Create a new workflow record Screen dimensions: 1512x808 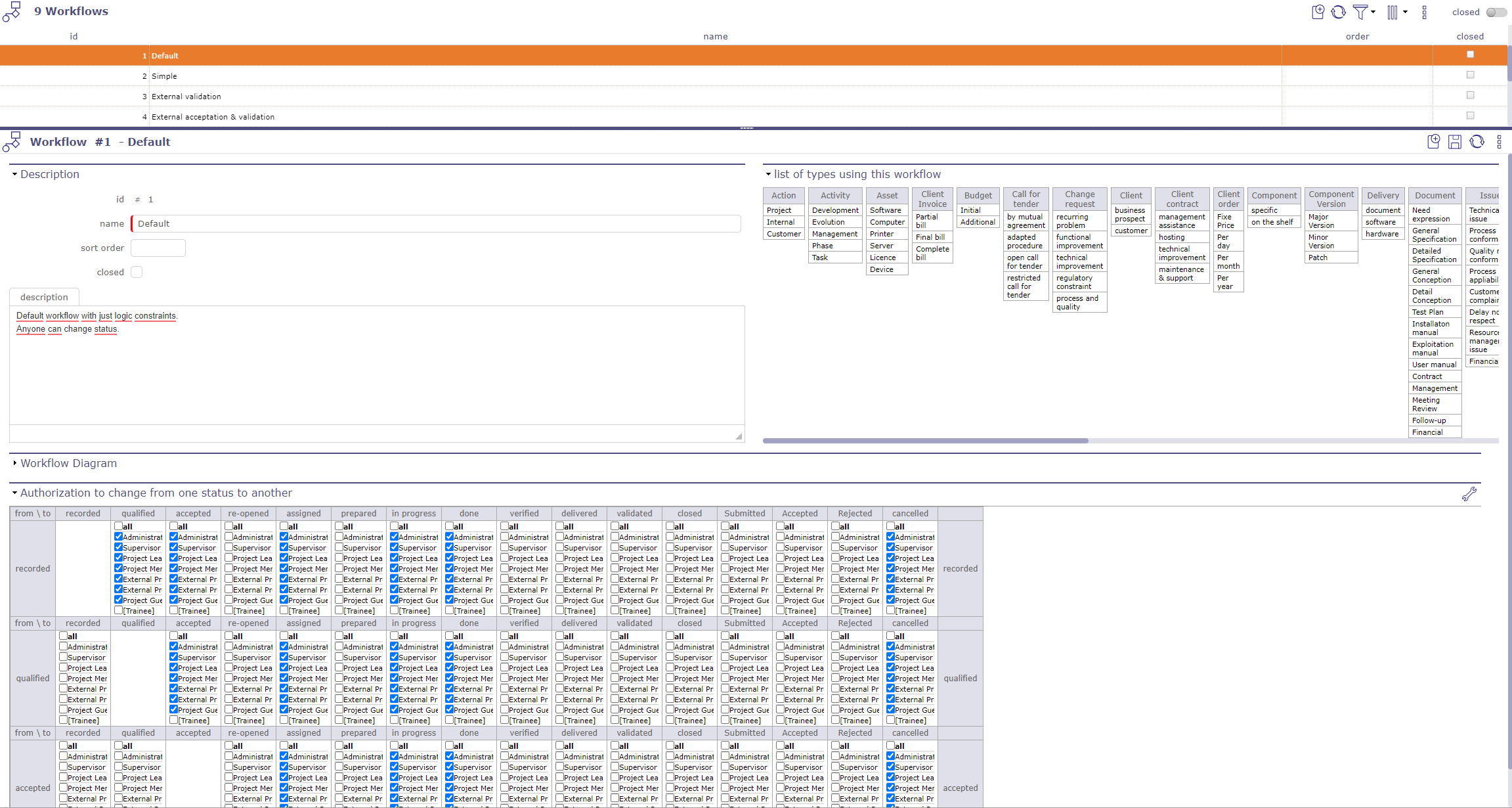1318,12
